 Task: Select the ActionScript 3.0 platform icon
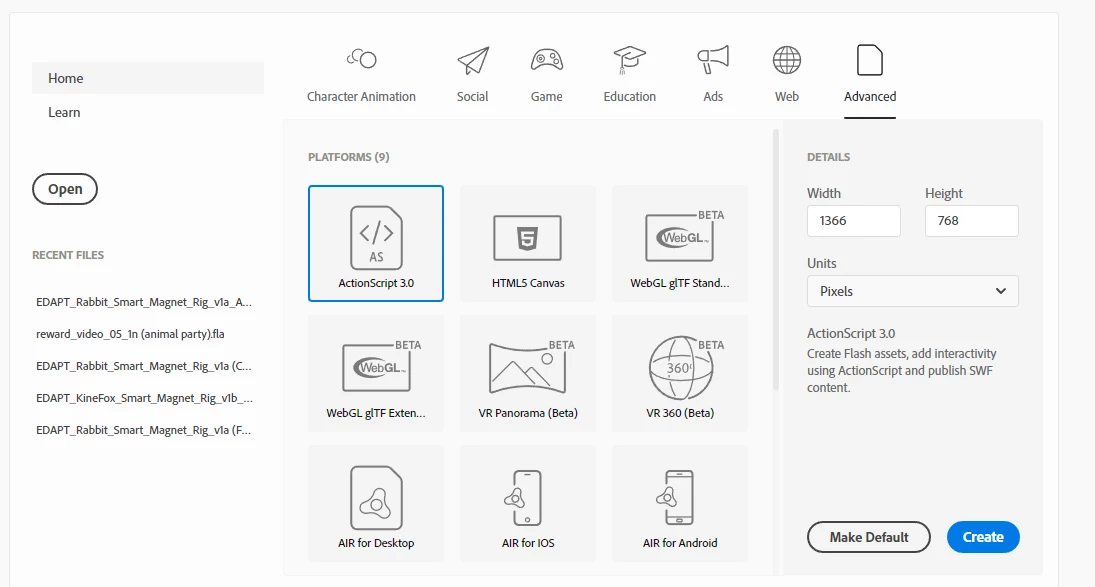point(376,243)
